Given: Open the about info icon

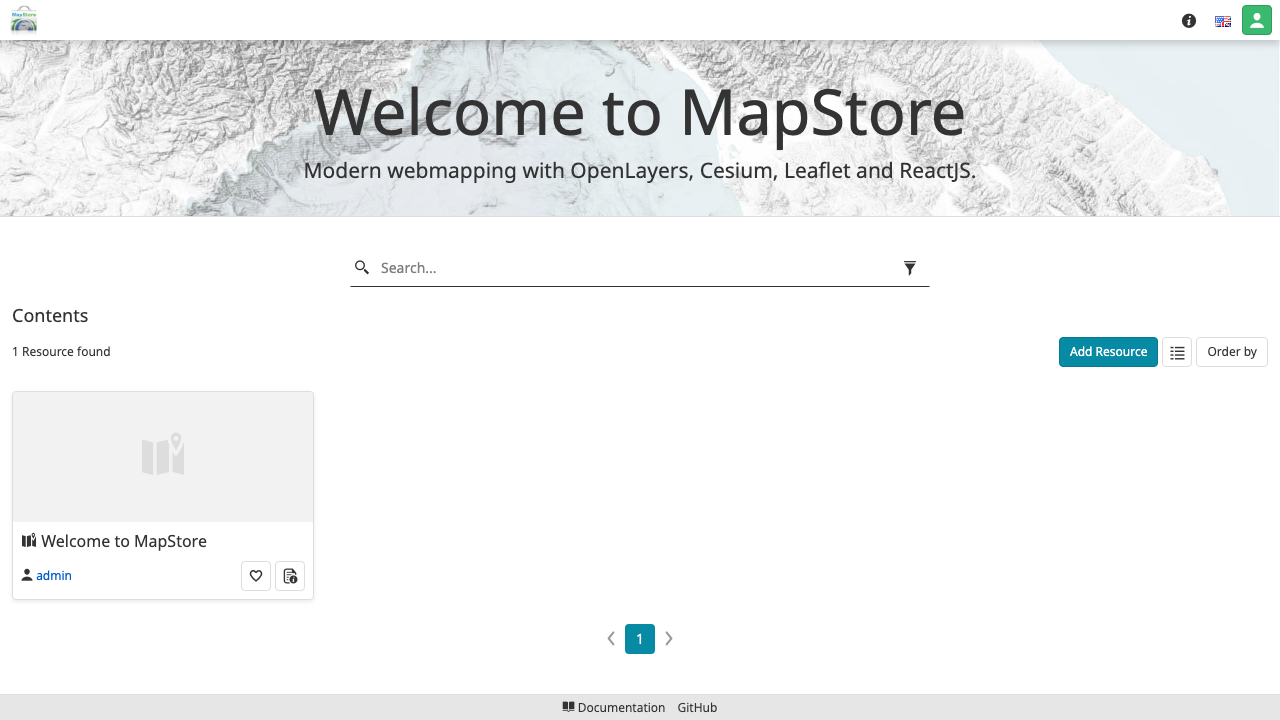Looking at the screenshot, I should pos(1189,21).
